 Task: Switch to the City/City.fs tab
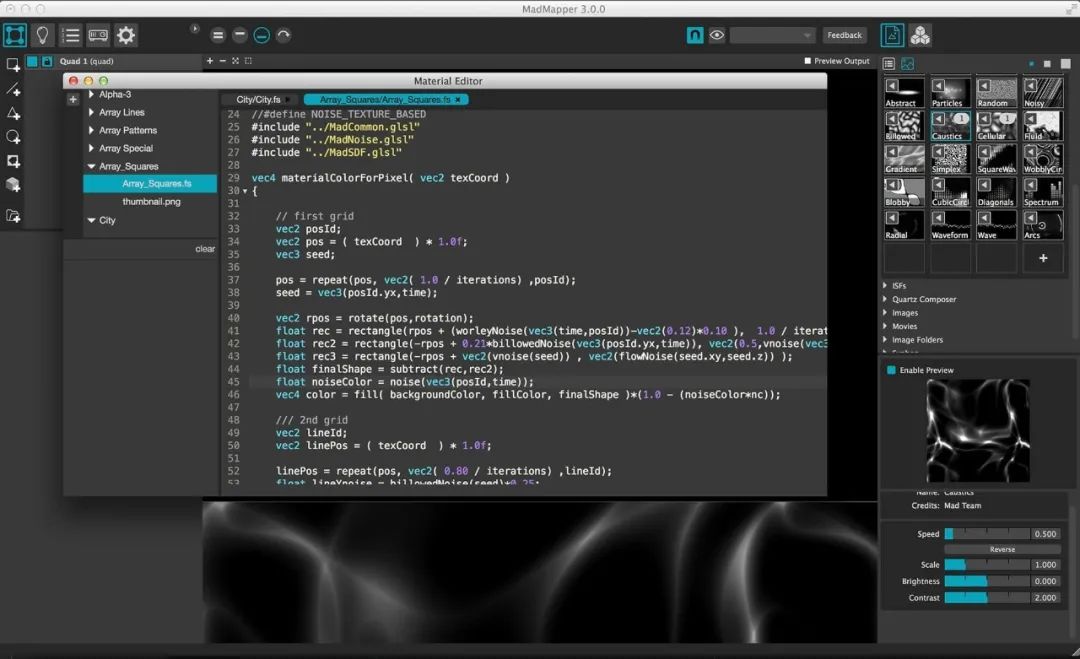pyautogui.click(x=259, y=99)
